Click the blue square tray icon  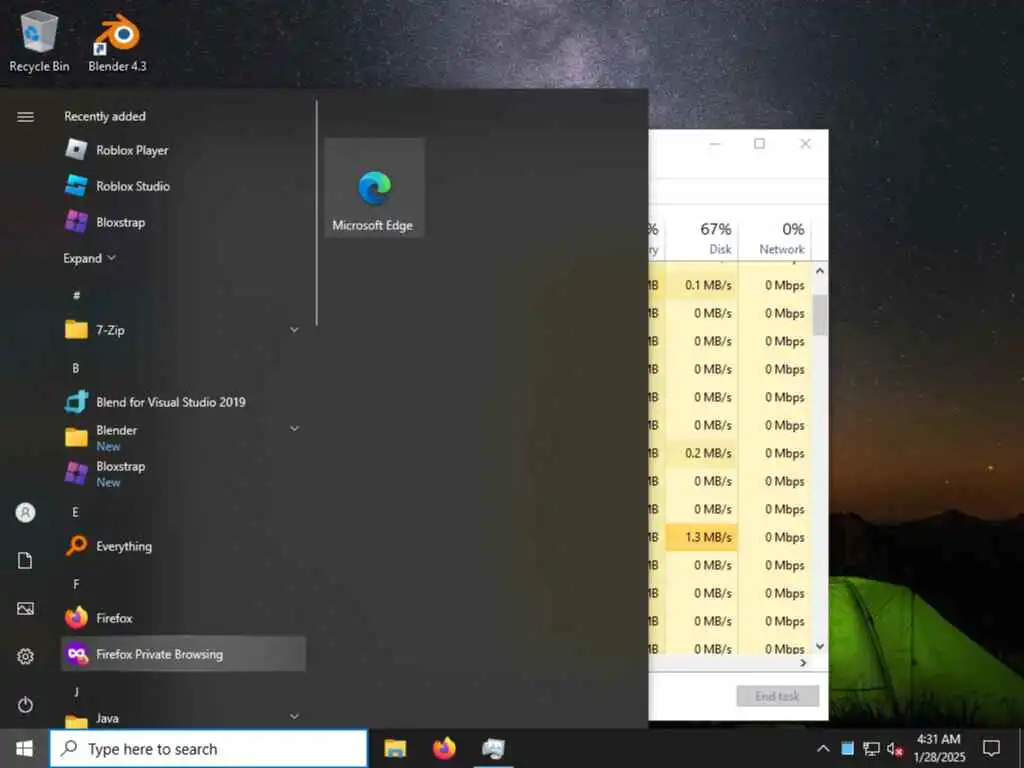(847, 748)
